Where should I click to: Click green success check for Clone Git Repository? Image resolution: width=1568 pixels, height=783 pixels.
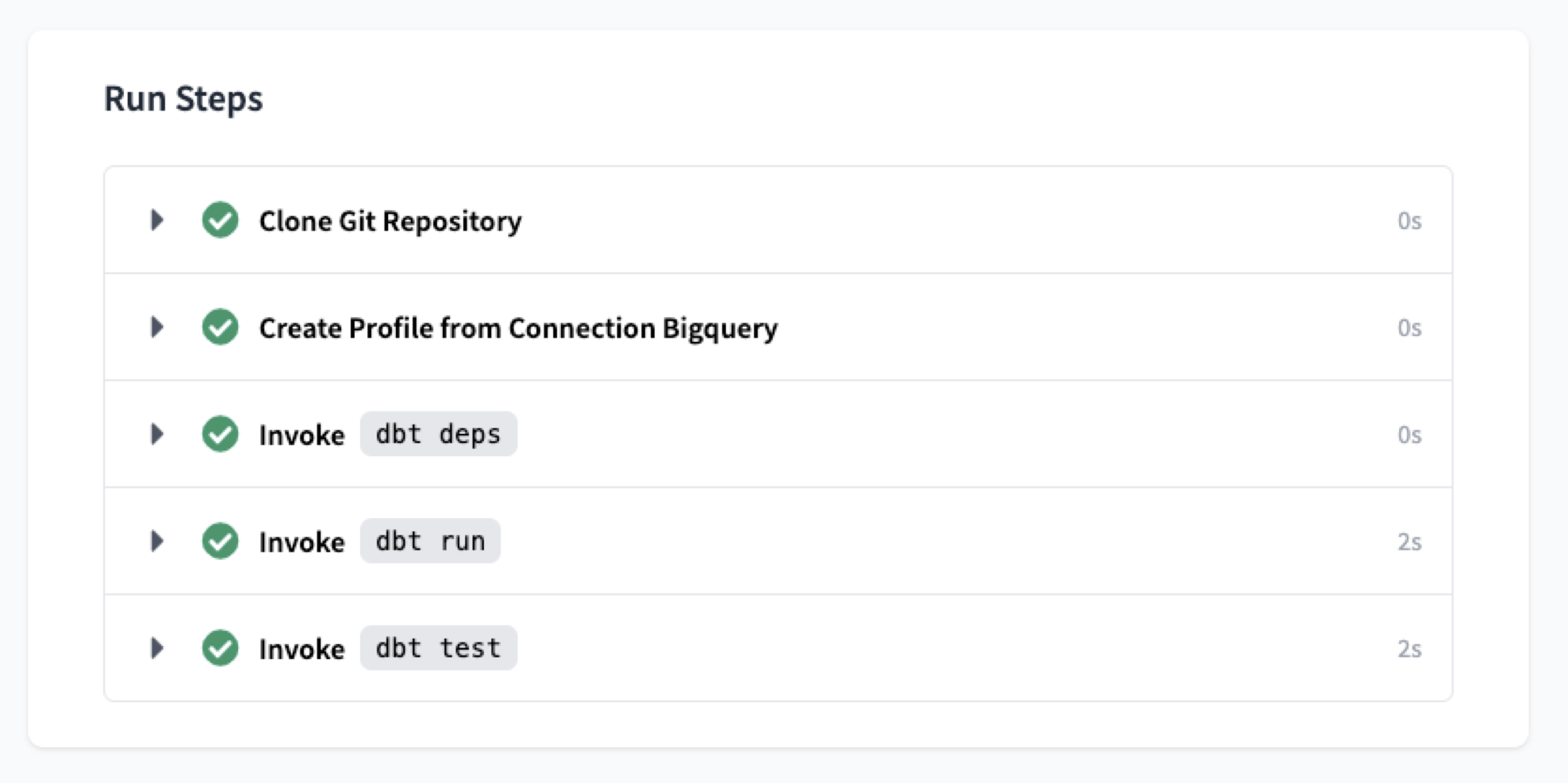(220, 220)
